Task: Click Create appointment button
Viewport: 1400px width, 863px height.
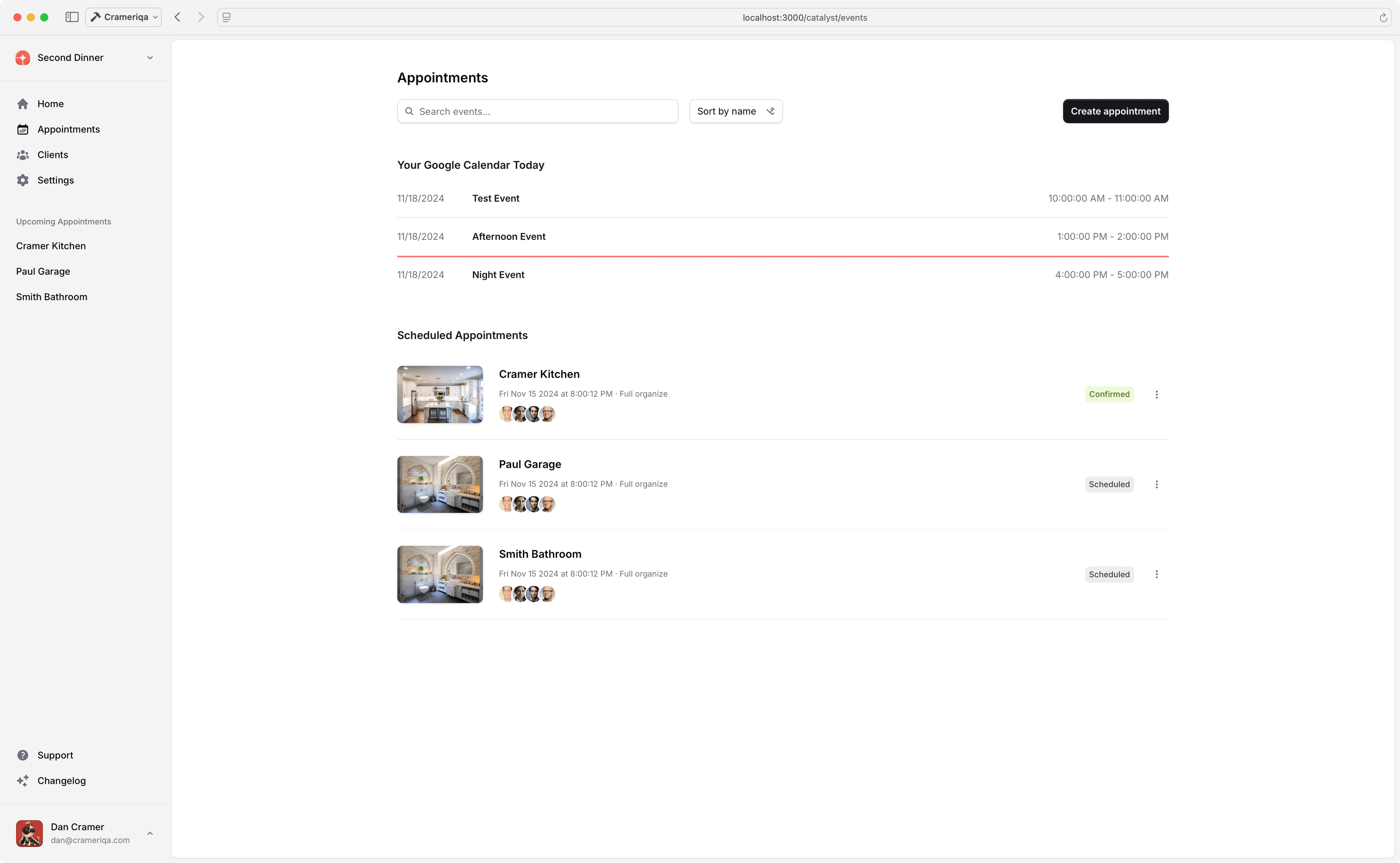Action: [1115, 111]
